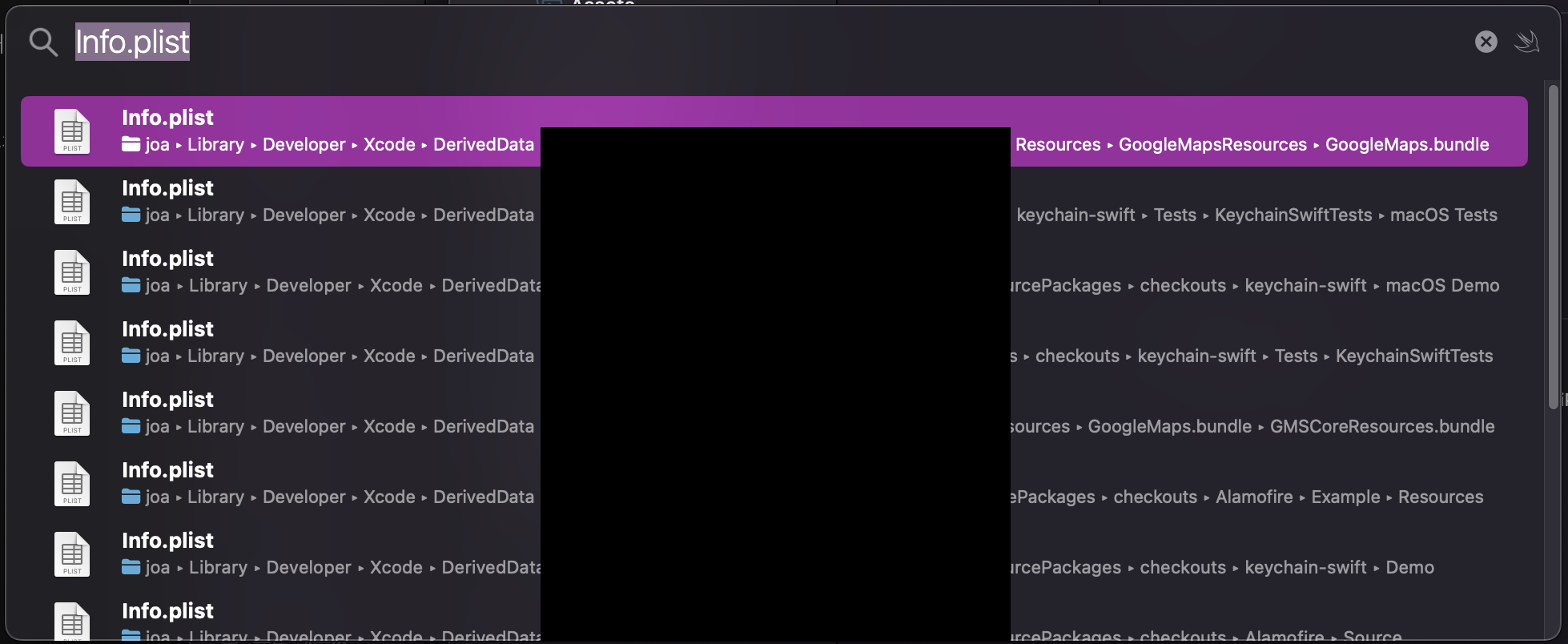Image resolution: width=1568 pixels, height=644 pixels.
Task: Click the magnifying glass search icon
Action: tap(43, 42)
